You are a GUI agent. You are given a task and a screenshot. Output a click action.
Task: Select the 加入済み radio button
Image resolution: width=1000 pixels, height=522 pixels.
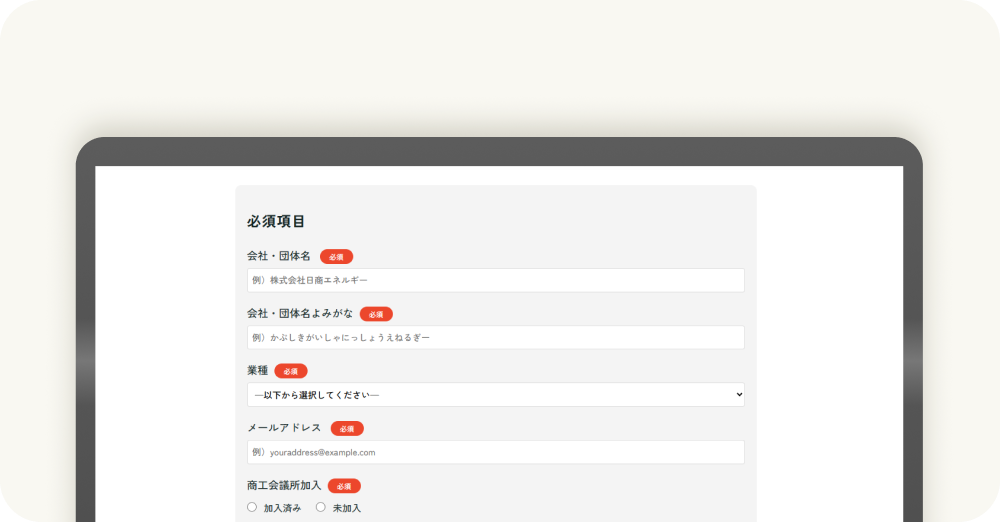[x=252, y=507]
